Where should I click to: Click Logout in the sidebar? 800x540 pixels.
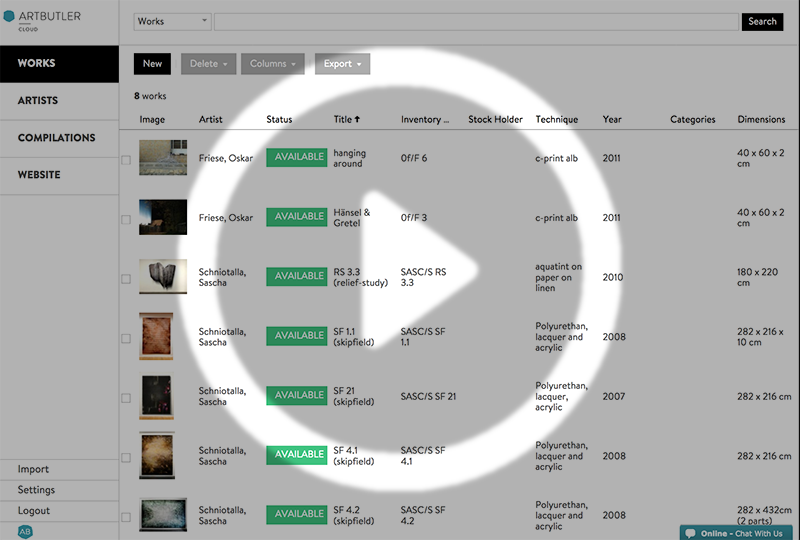point(34,511)
